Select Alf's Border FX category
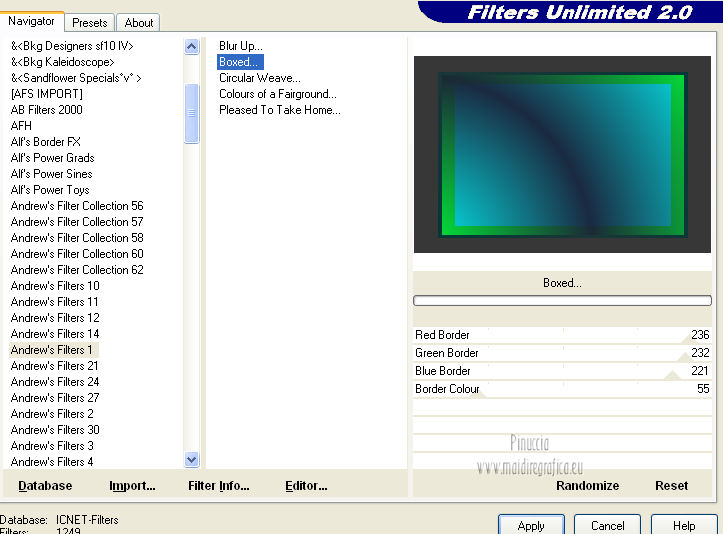 46,142
